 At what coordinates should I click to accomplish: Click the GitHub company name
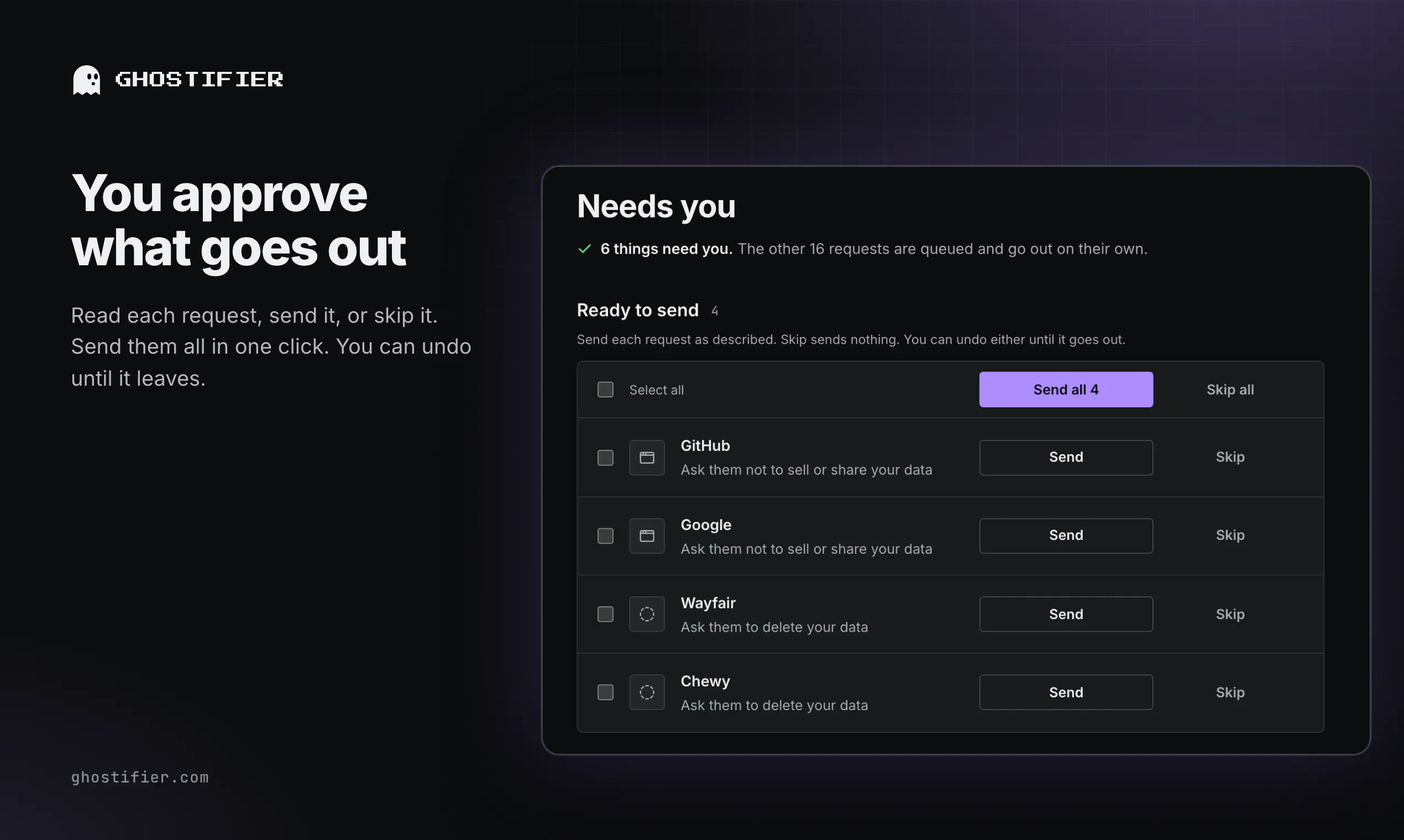[x=705, y=445]
